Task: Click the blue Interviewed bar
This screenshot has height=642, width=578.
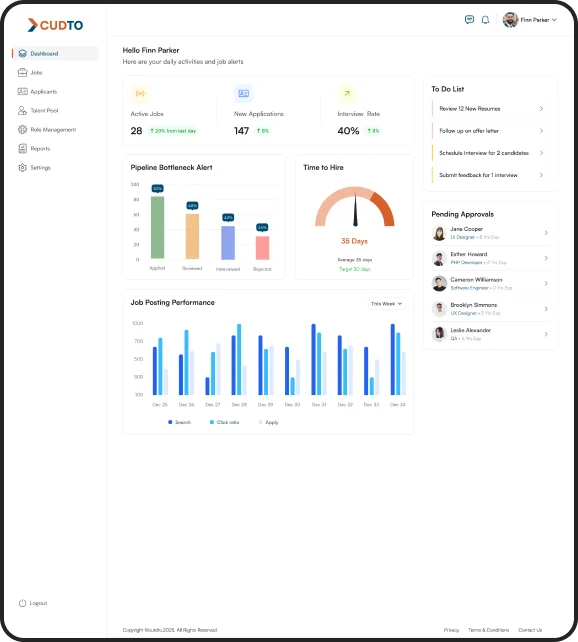Action: 228,243
